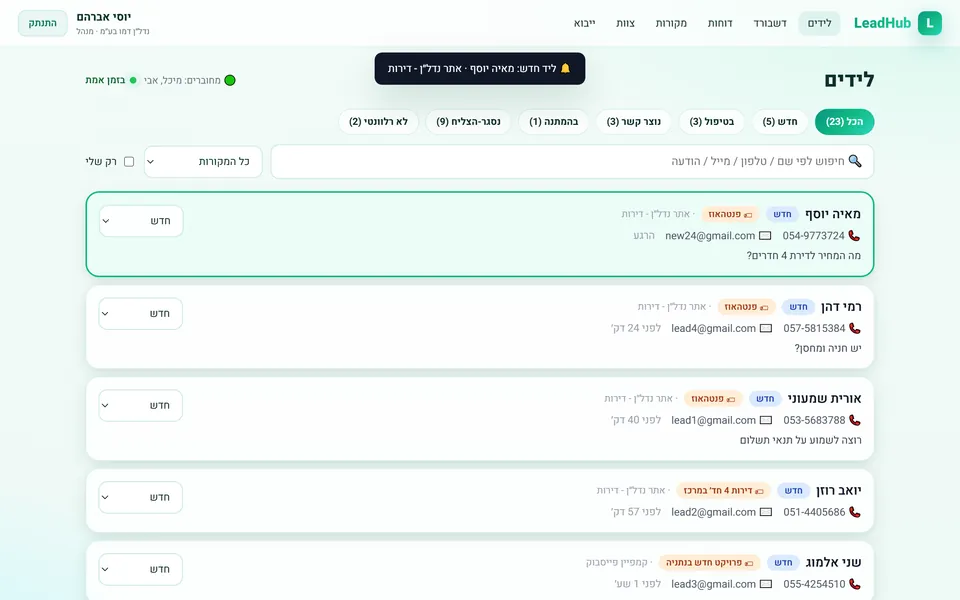Viewport: 960px width, 600px height.
Task: Focus the lead search input field
Action: [x=572, y=162]
